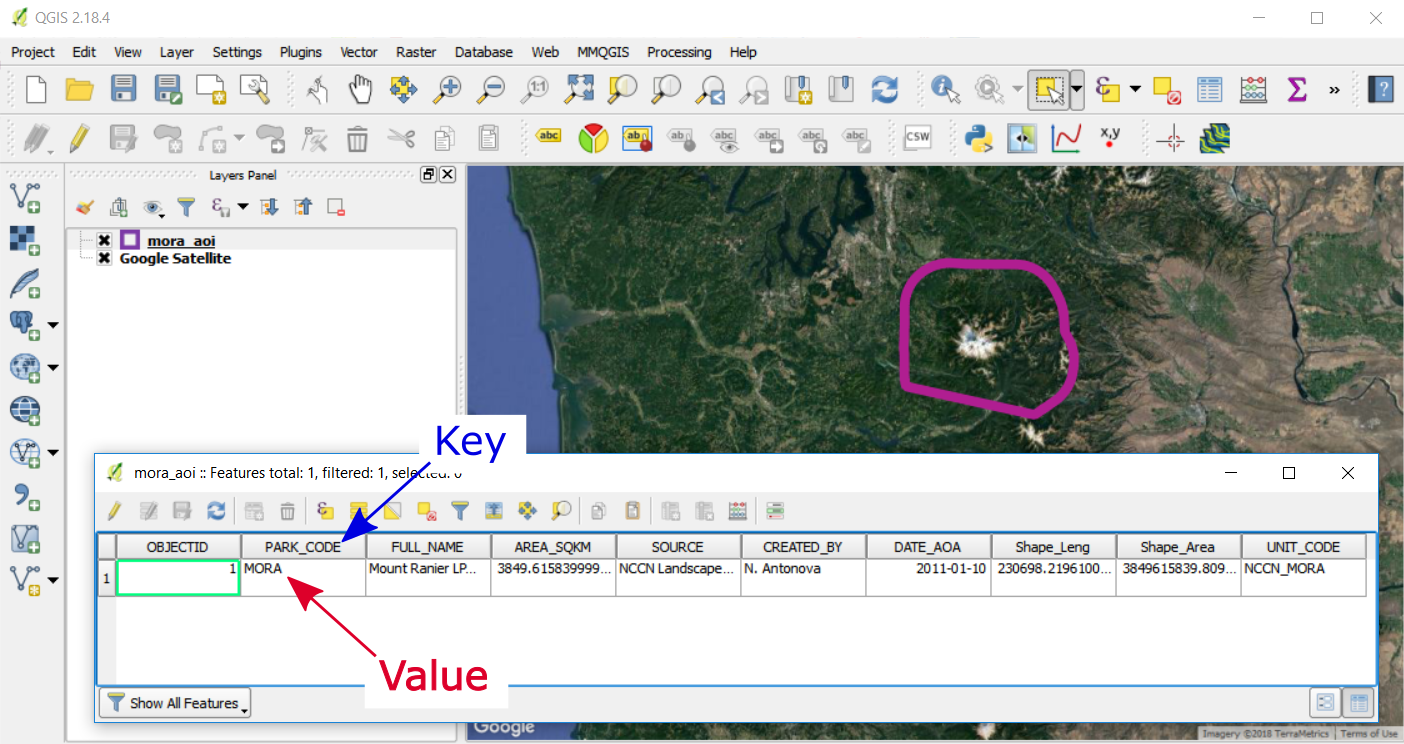Image resolution: width=1404 pixels, height=744 pixels.
Task: Open the Help contents icon
Action: pyautogui.click(x=1382, y=89)
